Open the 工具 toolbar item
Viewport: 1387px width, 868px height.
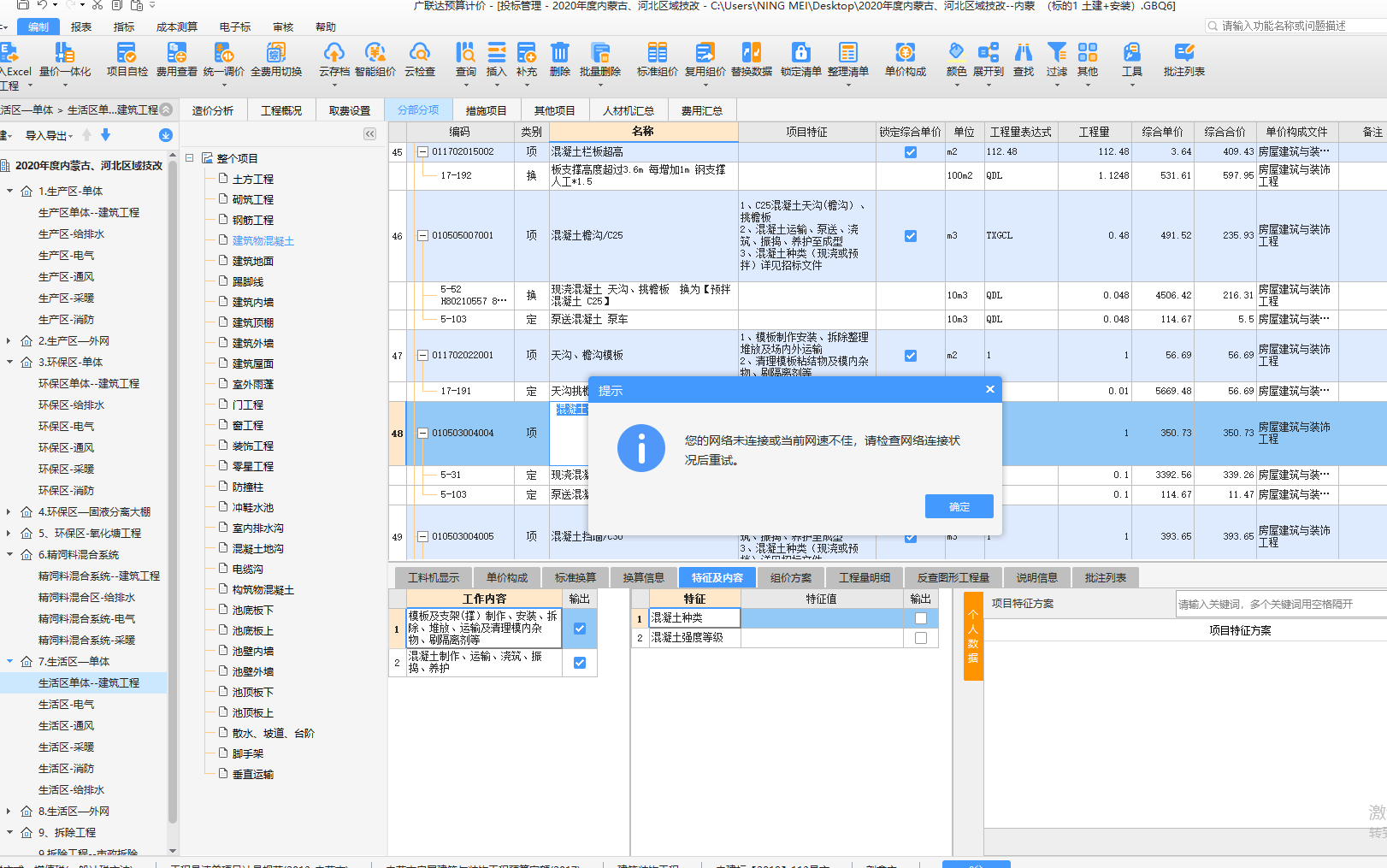tap(1132, 59)
